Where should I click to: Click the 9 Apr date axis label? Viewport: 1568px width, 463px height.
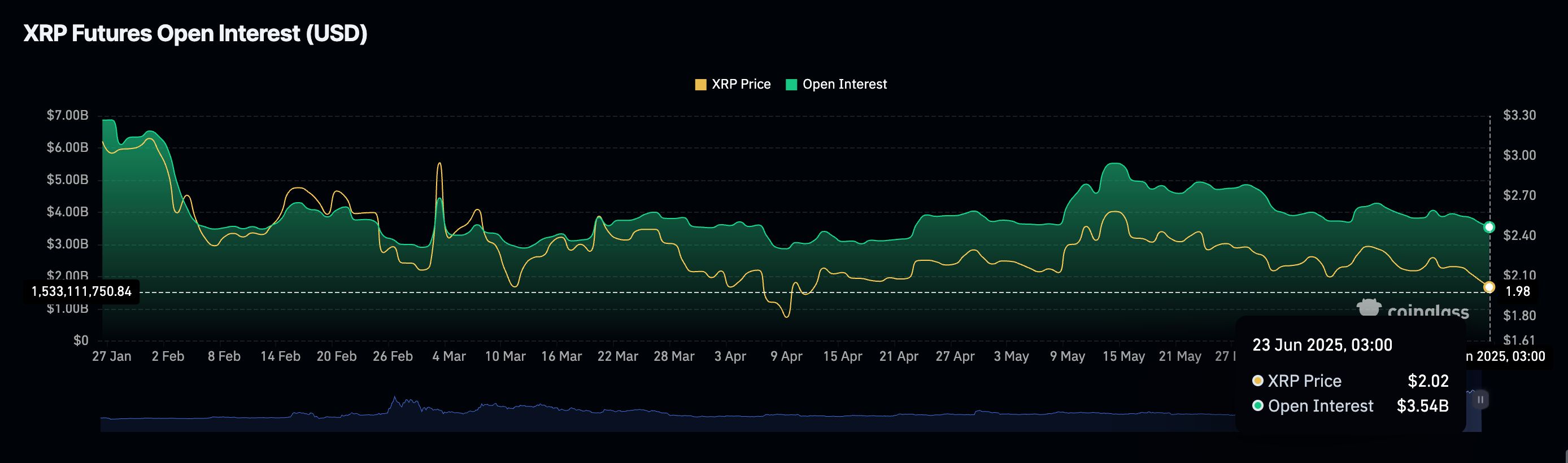[786, 356]
